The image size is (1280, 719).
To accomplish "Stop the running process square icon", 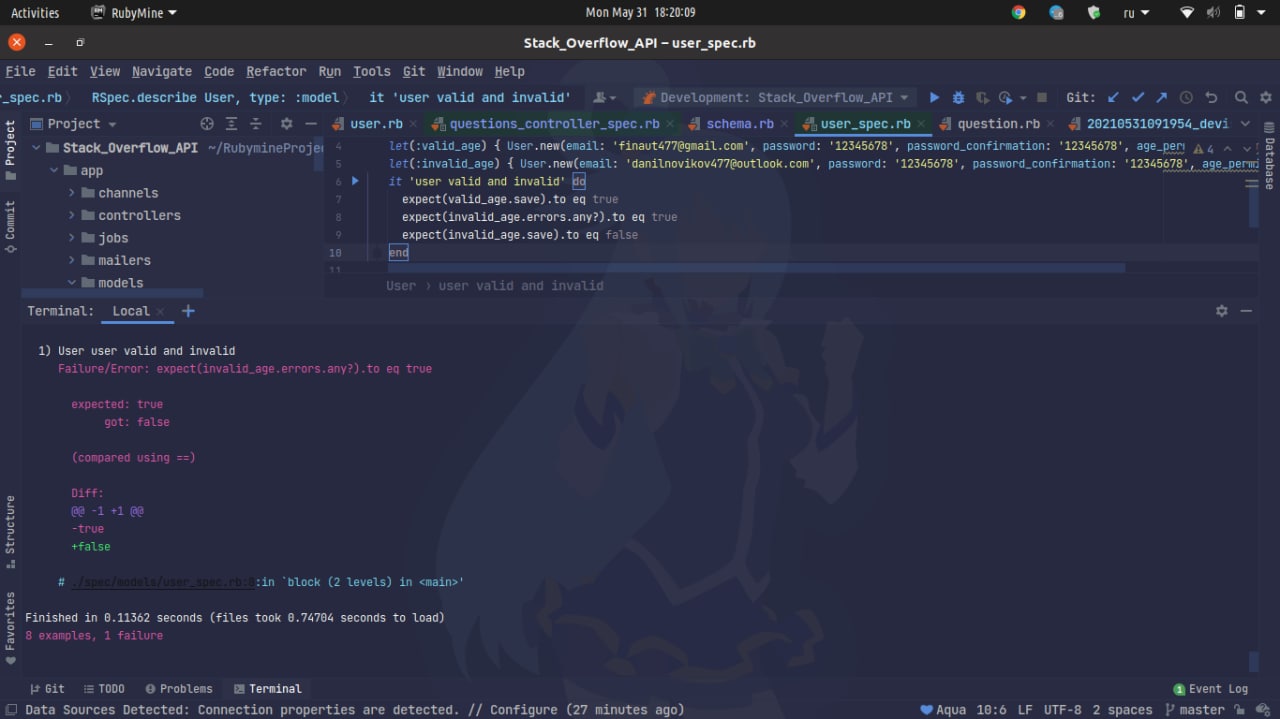I will (x=1042, y=97).
